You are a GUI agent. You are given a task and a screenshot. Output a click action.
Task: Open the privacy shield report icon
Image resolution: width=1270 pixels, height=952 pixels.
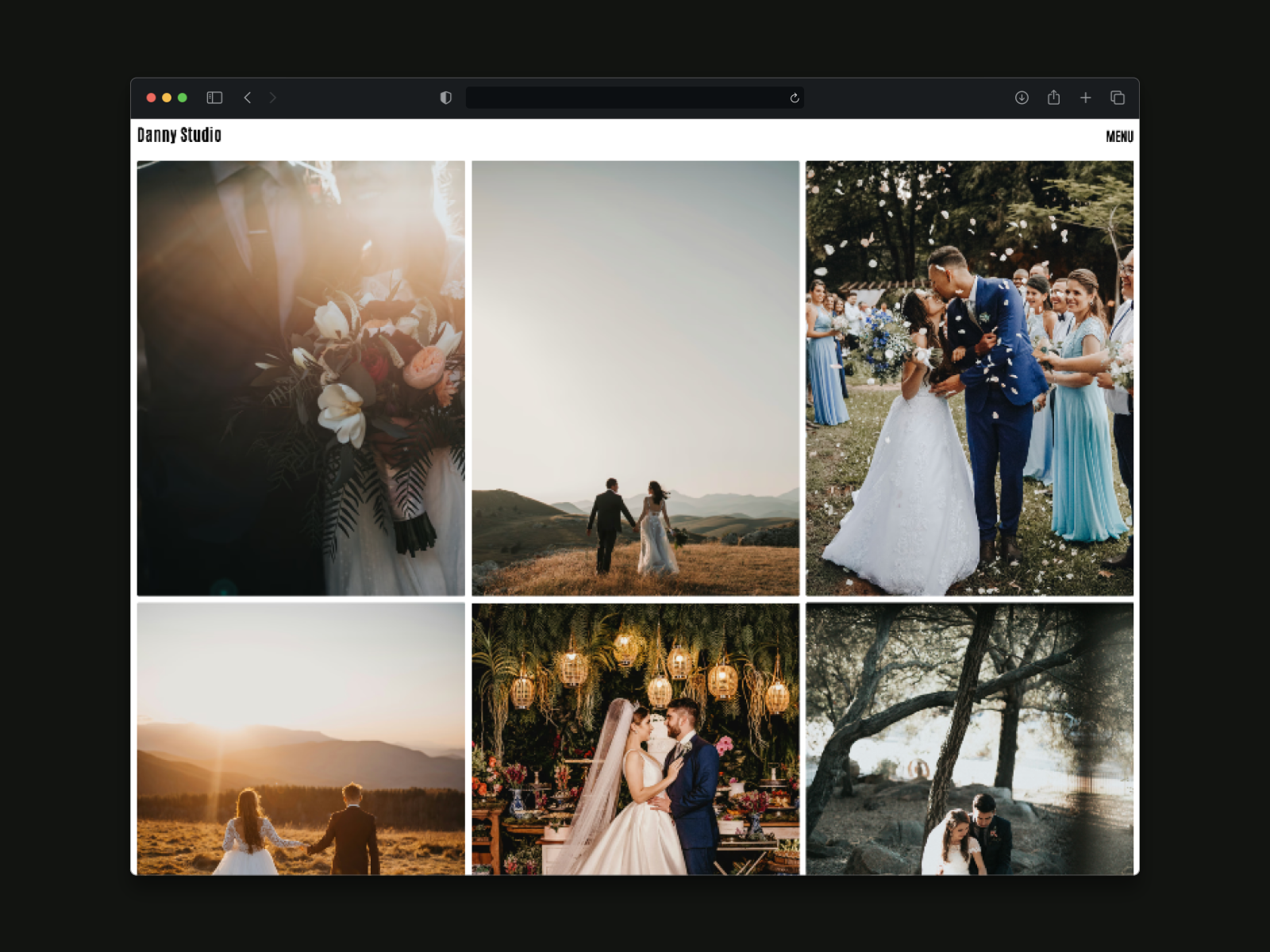pos(446,98)
